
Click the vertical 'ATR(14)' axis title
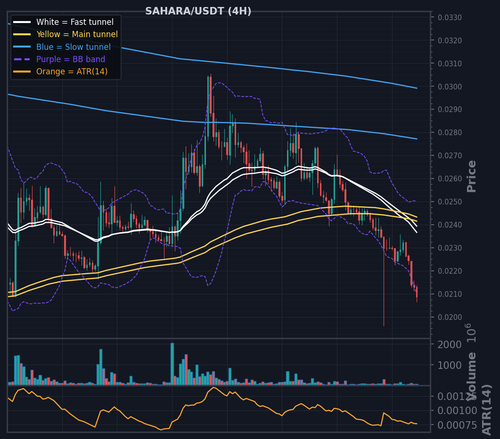coord(487,410)
